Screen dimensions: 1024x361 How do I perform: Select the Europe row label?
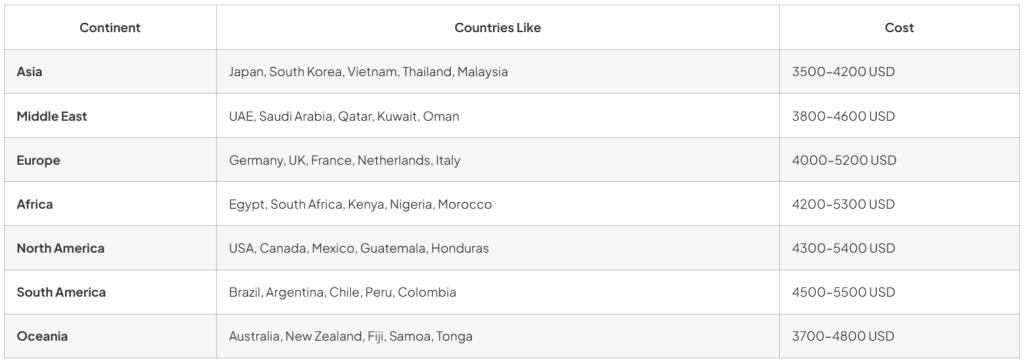click(38, 160)
